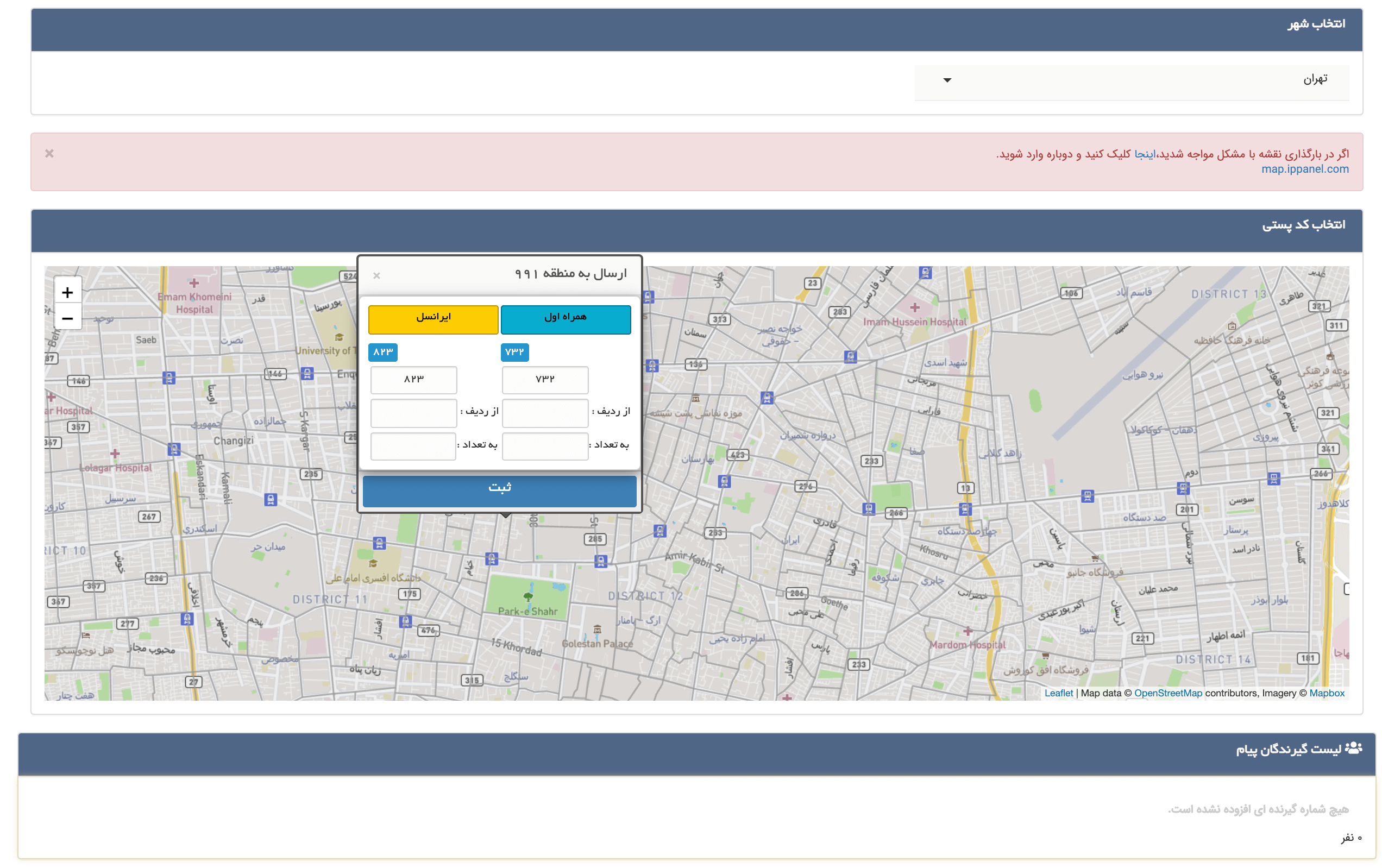Click the ثبت submit button

tap(499, 490)
